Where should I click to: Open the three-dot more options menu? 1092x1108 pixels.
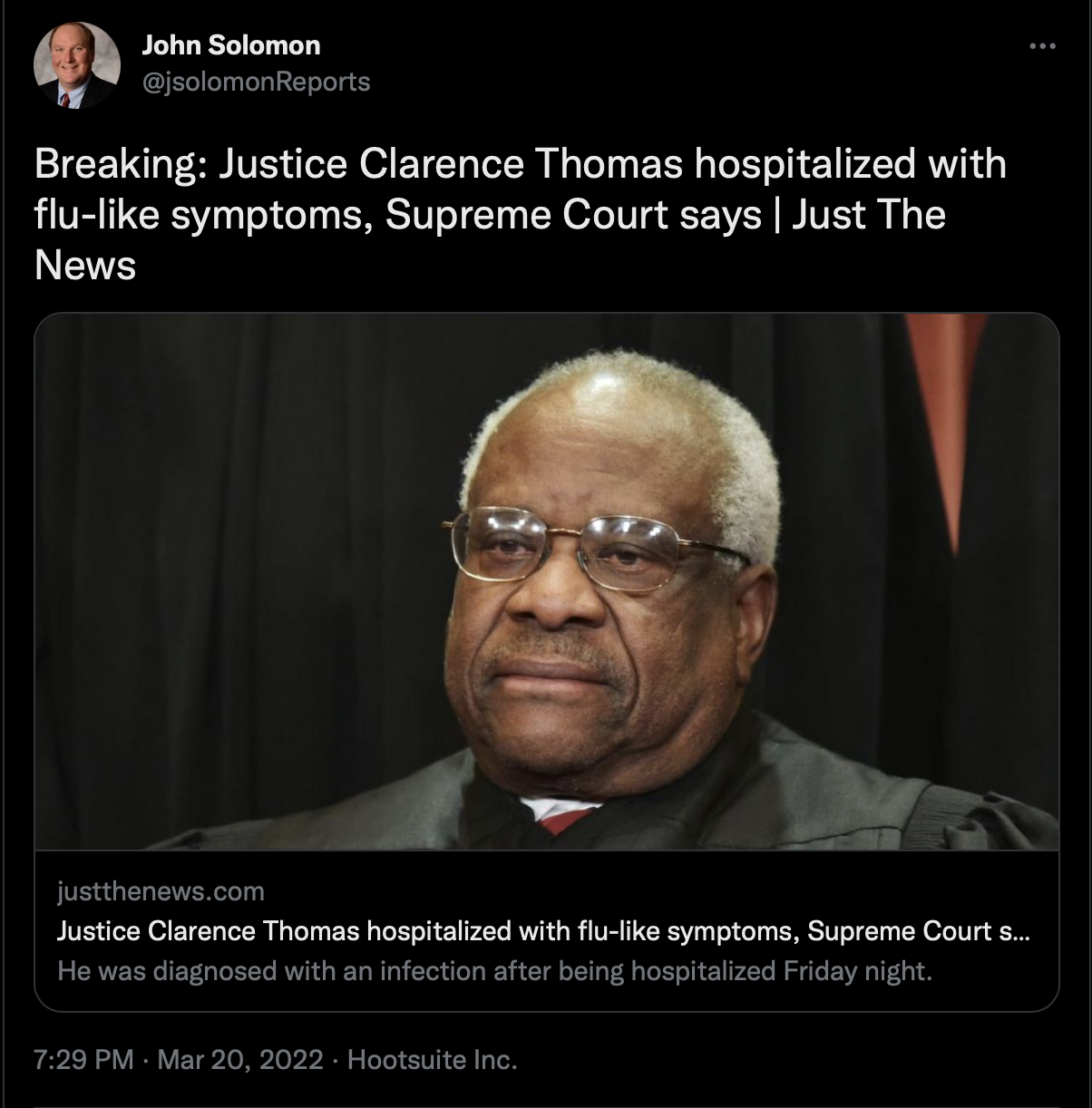(1043, 45)
